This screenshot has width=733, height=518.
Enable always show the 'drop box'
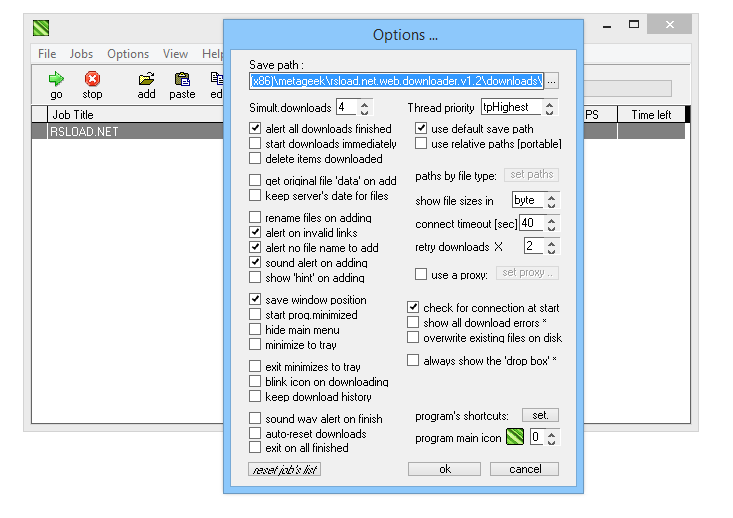tap(413, 360)
